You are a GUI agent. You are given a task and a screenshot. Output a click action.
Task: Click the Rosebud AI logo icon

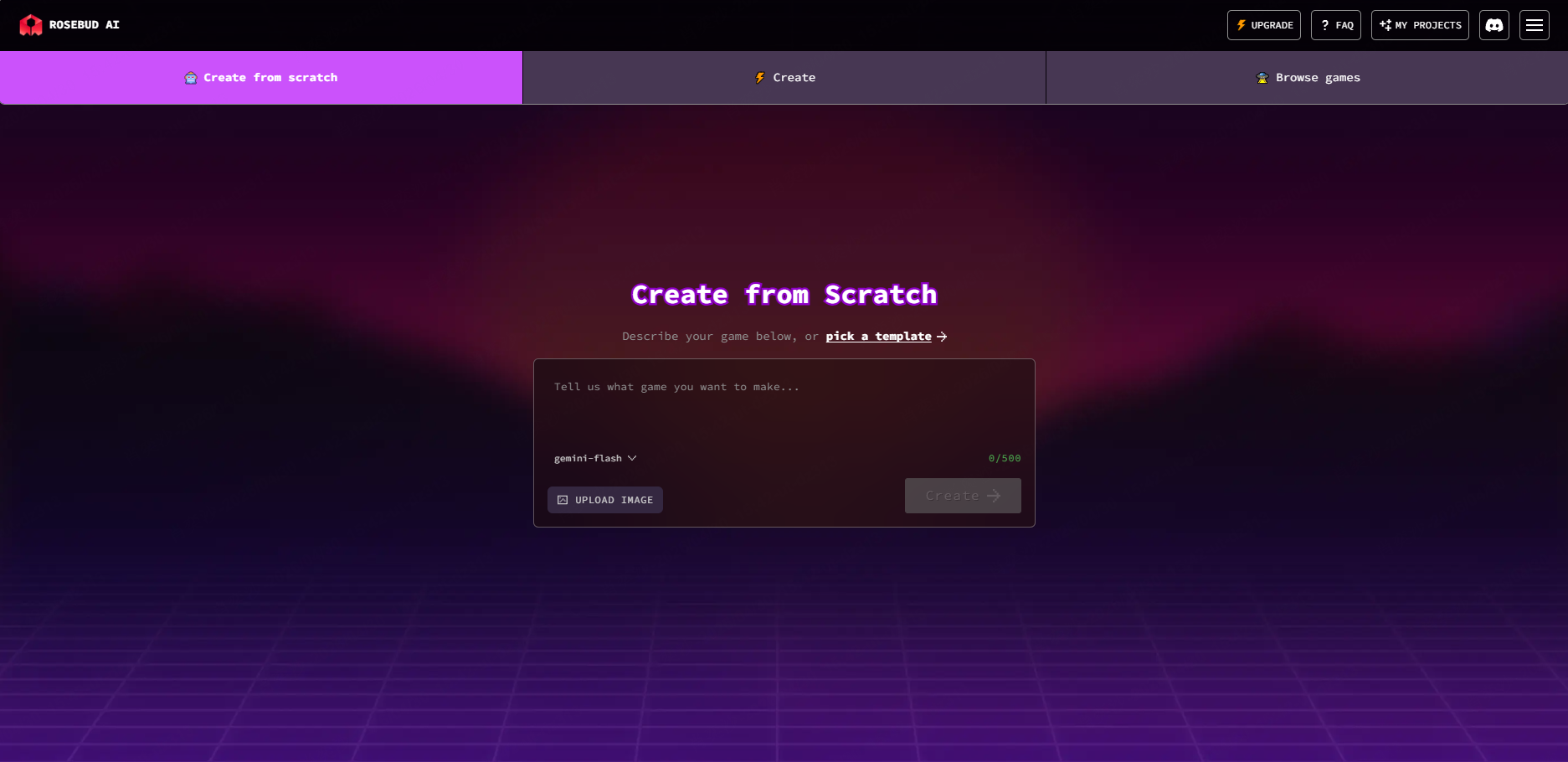pyautogui.click(x=31, y=25)
